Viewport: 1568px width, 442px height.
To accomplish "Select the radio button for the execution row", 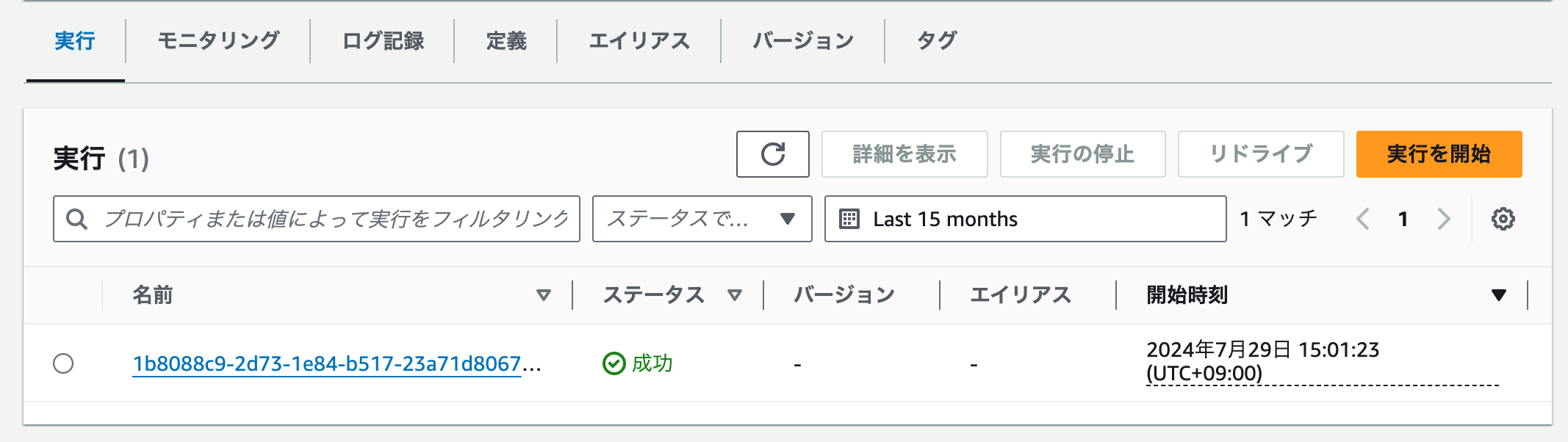I will [65, 362].
